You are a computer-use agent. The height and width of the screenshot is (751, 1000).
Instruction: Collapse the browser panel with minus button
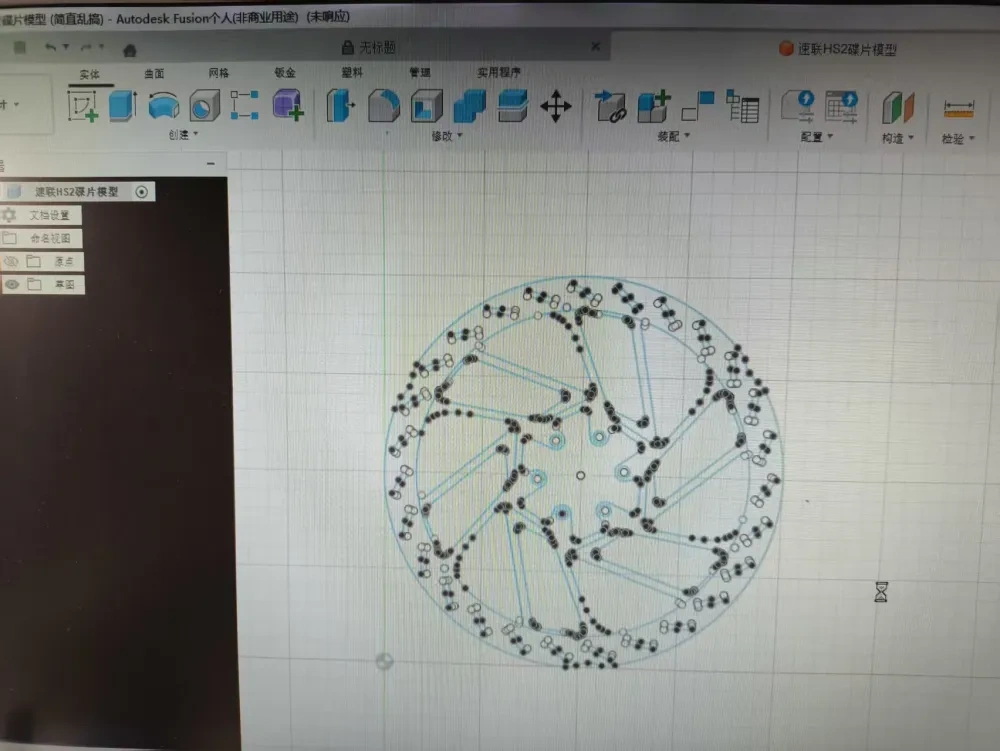click(x=211, y=164)
